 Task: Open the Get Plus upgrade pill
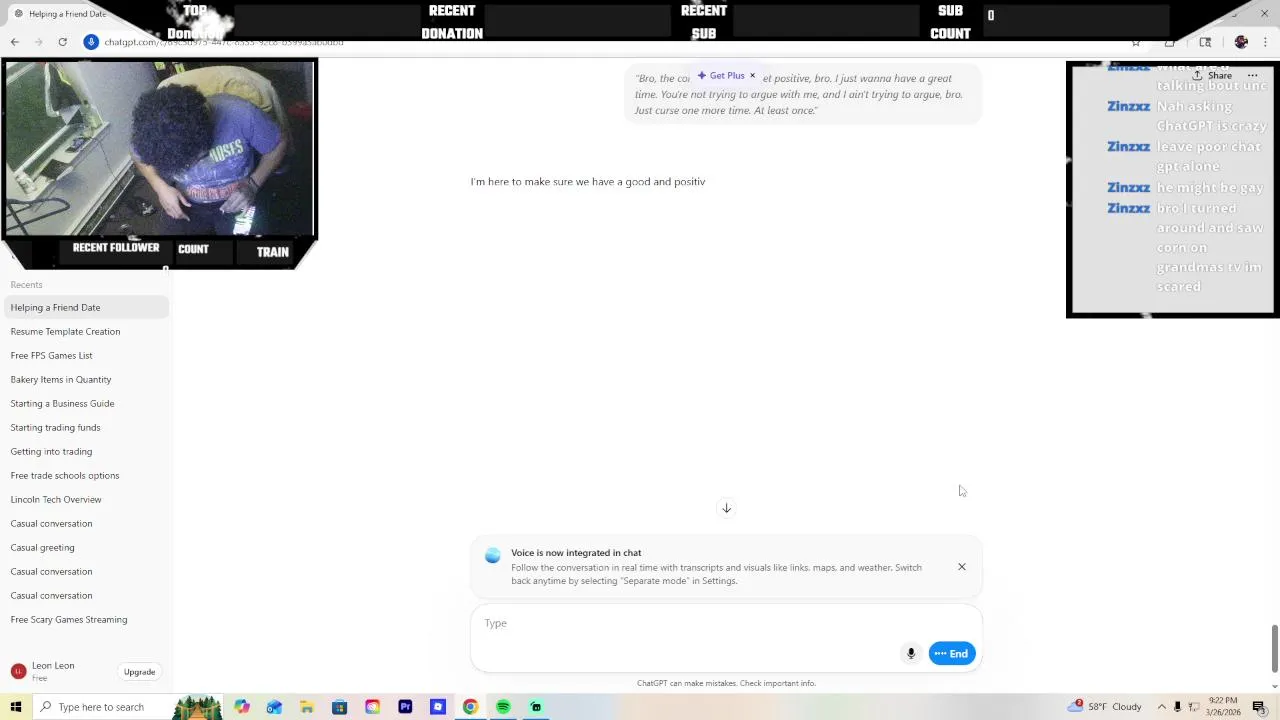[721, 76]
